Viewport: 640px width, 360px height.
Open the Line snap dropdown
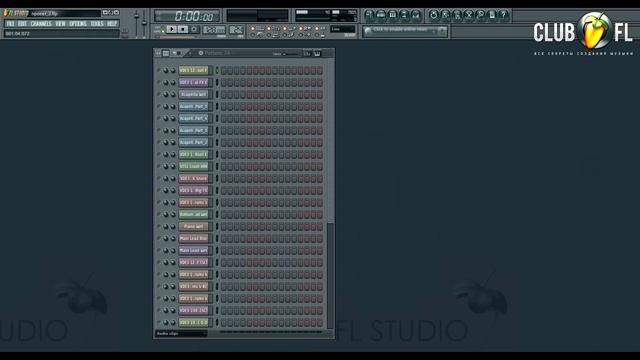click(342, 29)
